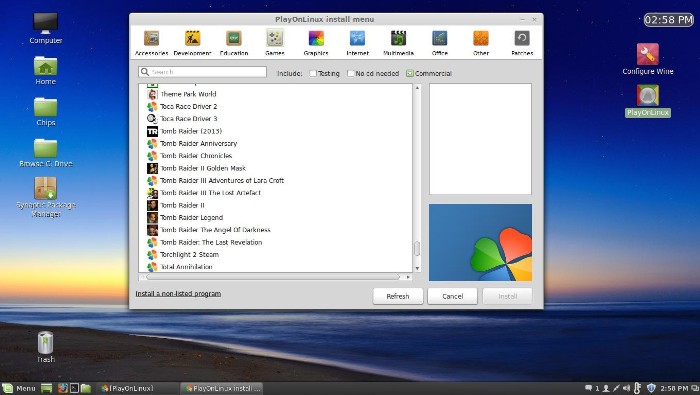
Task: Click the vertical scrollbar handle
Action: pos(417,249)
